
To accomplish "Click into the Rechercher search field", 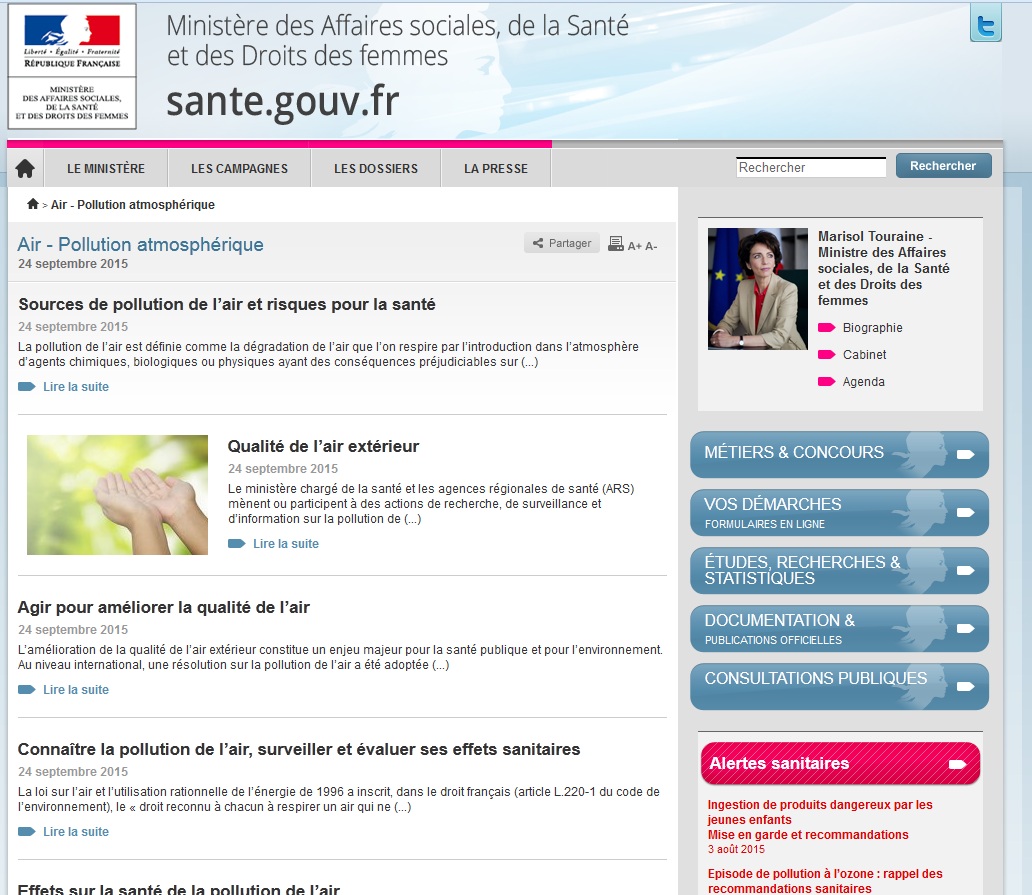I will point(810,168).
